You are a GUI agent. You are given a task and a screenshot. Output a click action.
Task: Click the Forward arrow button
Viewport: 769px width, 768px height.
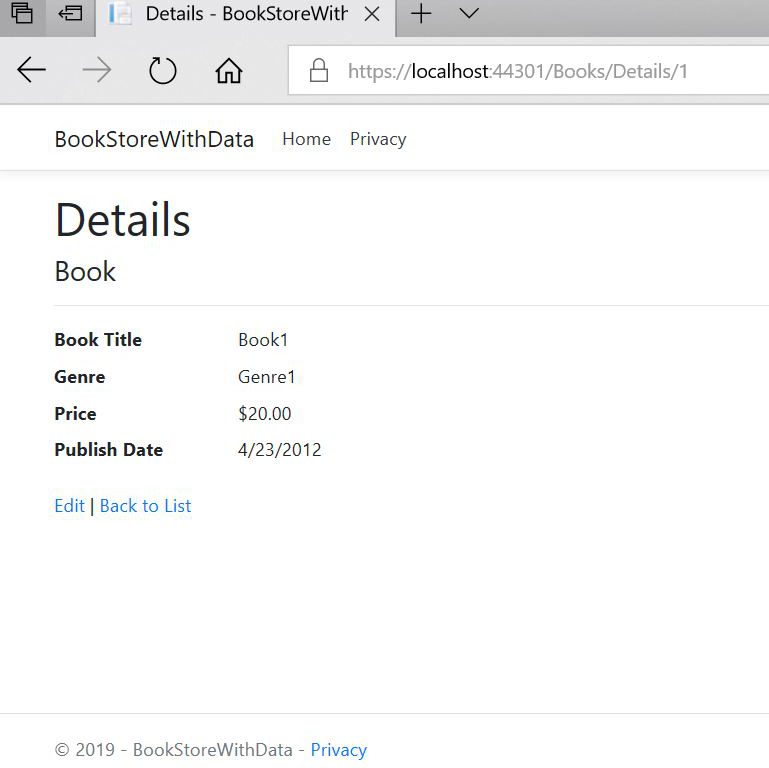(97, 71)
